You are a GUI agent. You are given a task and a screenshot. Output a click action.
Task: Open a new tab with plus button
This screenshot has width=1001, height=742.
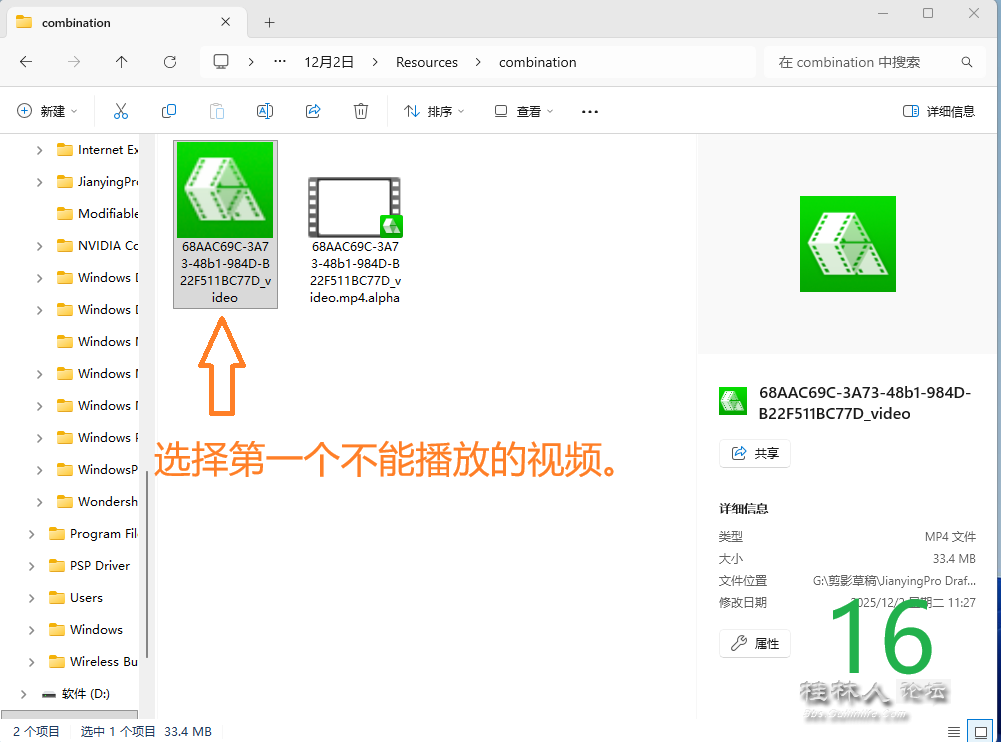point(269,22)
